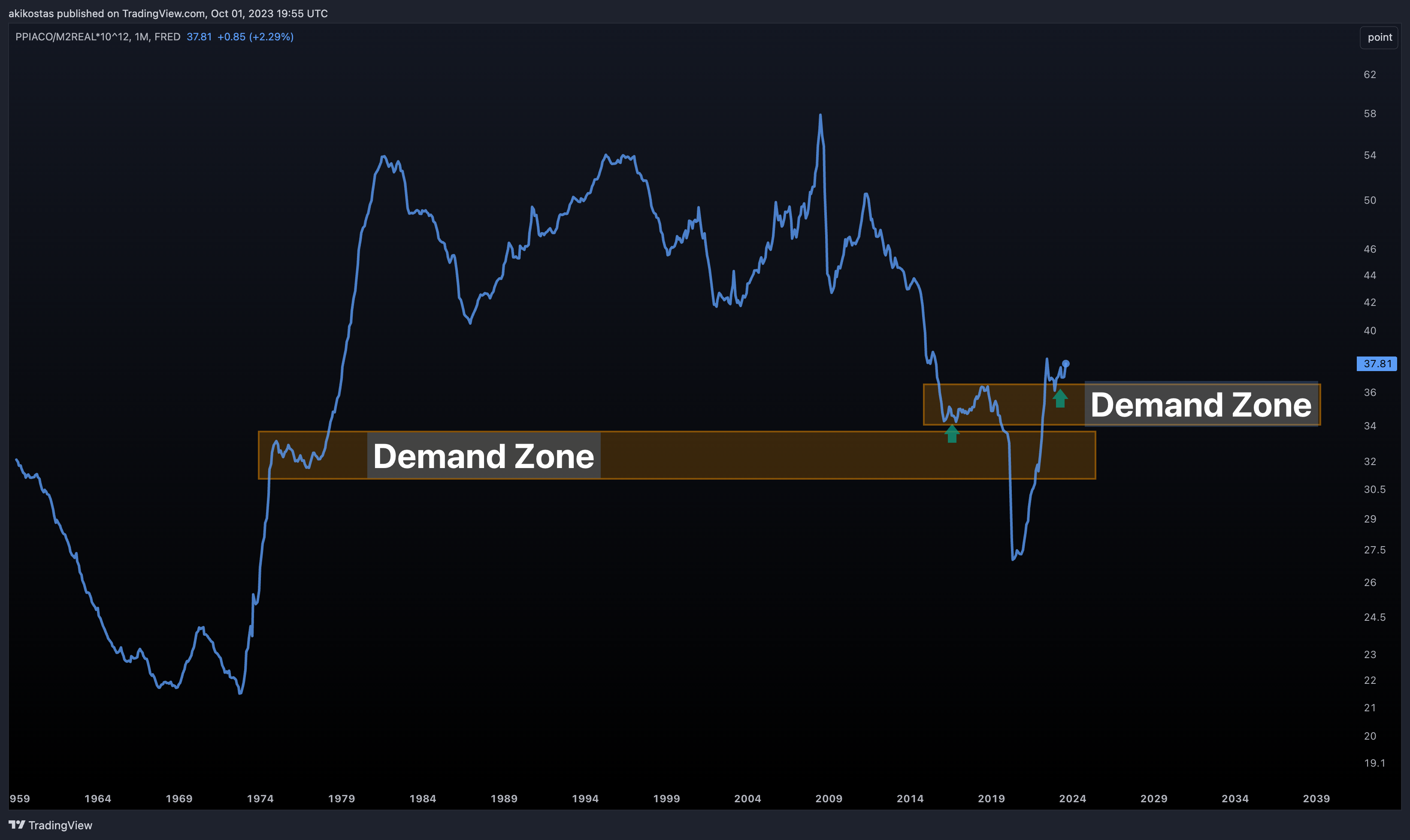
Task: Click the 2029 label on time axis
Action: (1153, 799)
